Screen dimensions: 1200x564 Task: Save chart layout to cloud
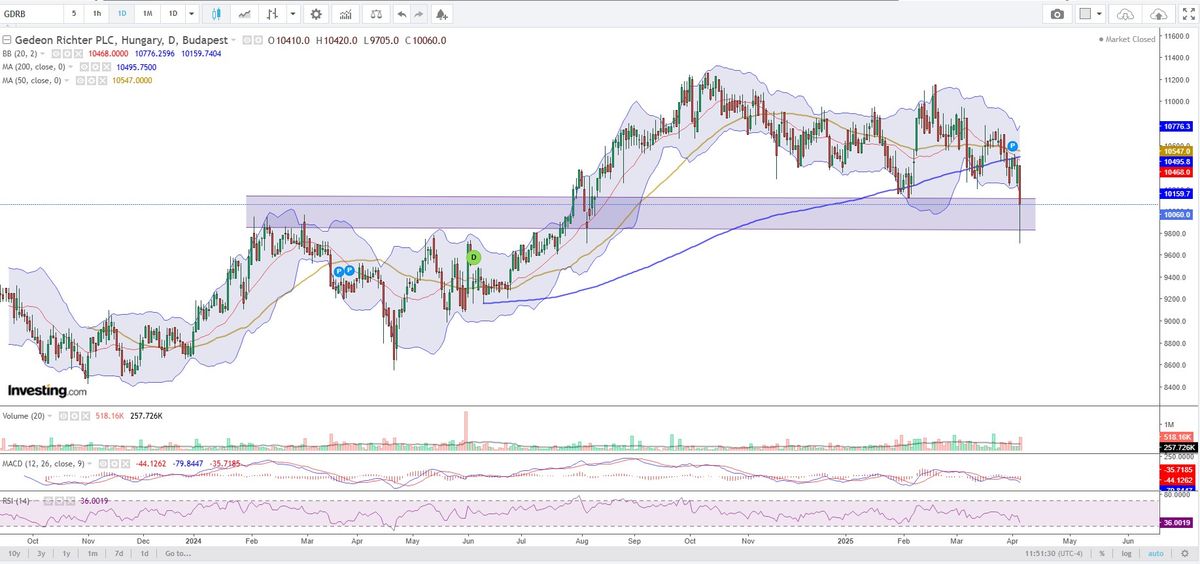(1158, 14)
